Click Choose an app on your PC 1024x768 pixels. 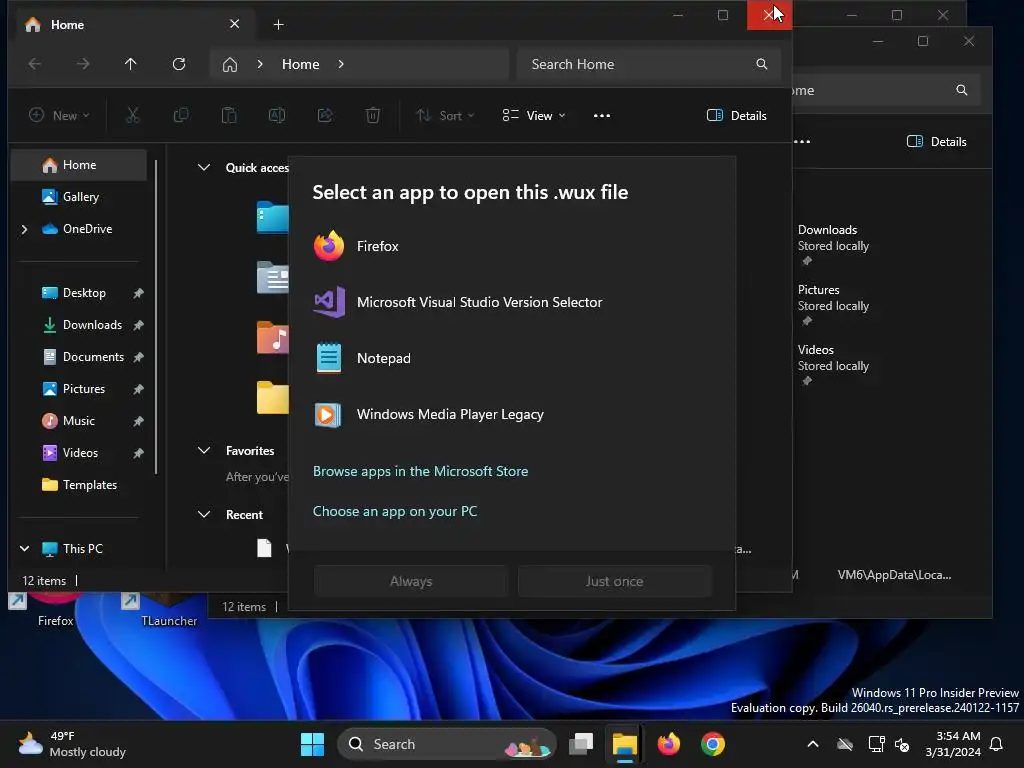pos(395,511)
